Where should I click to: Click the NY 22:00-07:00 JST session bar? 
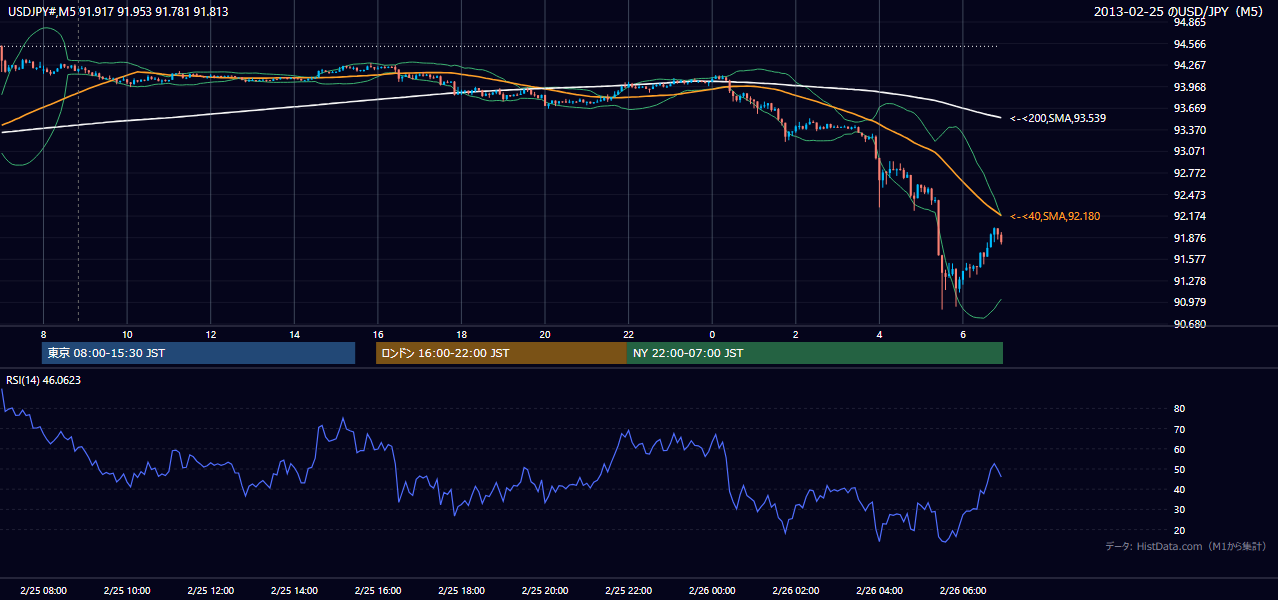pyautogui.click(x=815, y=353)
